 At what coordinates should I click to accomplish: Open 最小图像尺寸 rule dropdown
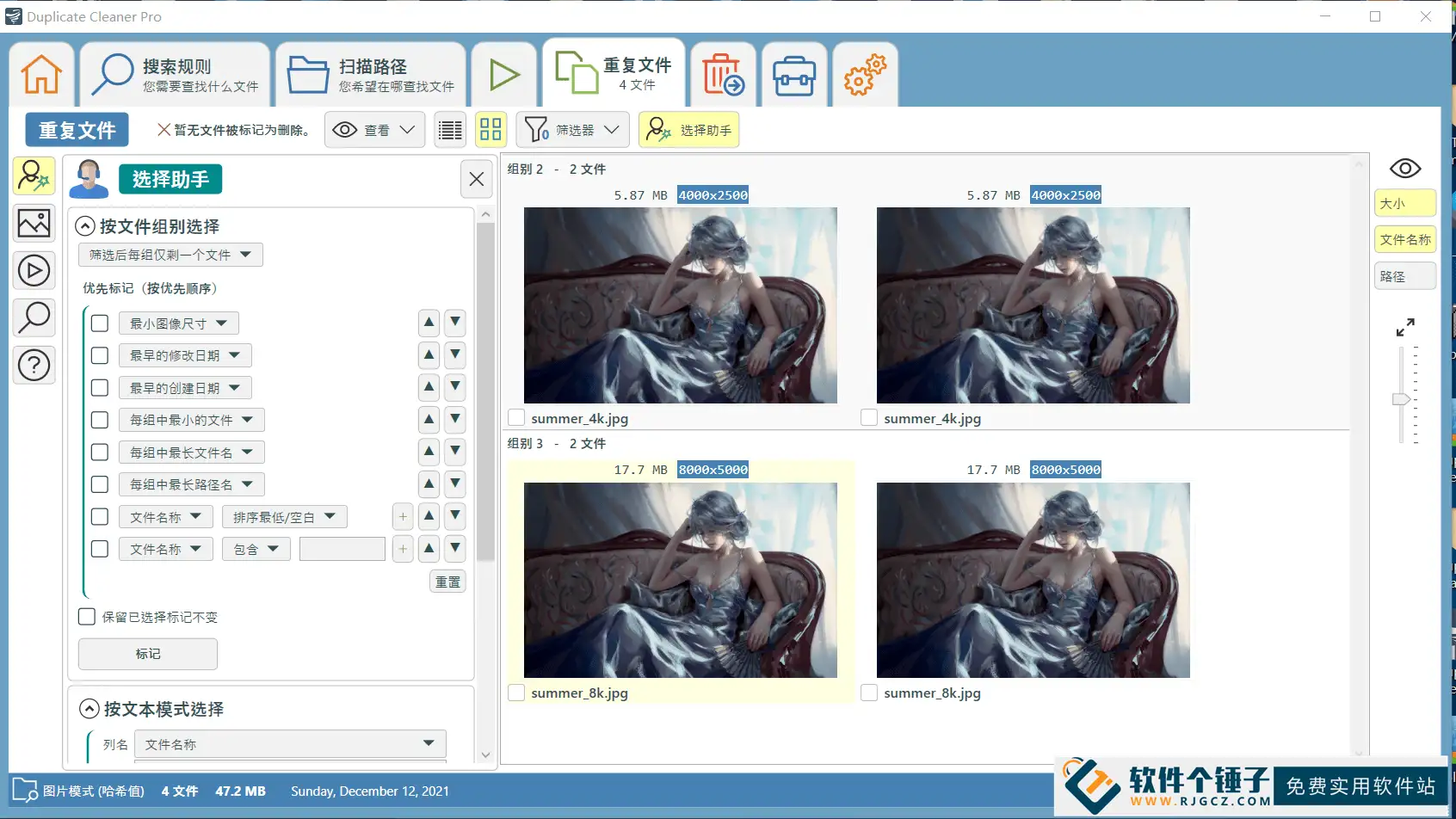point(178,323)
